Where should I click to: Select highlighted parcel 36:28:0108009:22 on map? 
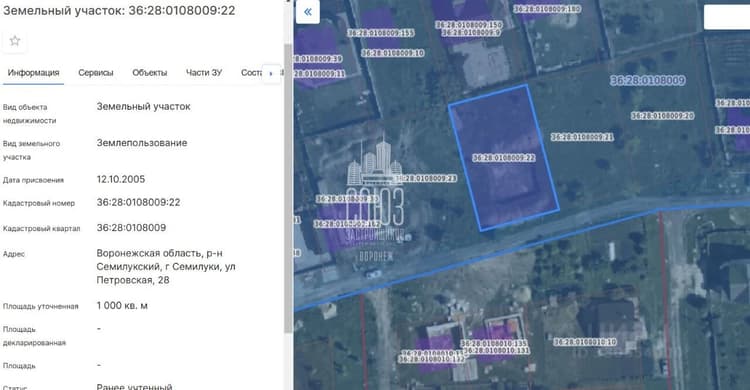(504, 157)
